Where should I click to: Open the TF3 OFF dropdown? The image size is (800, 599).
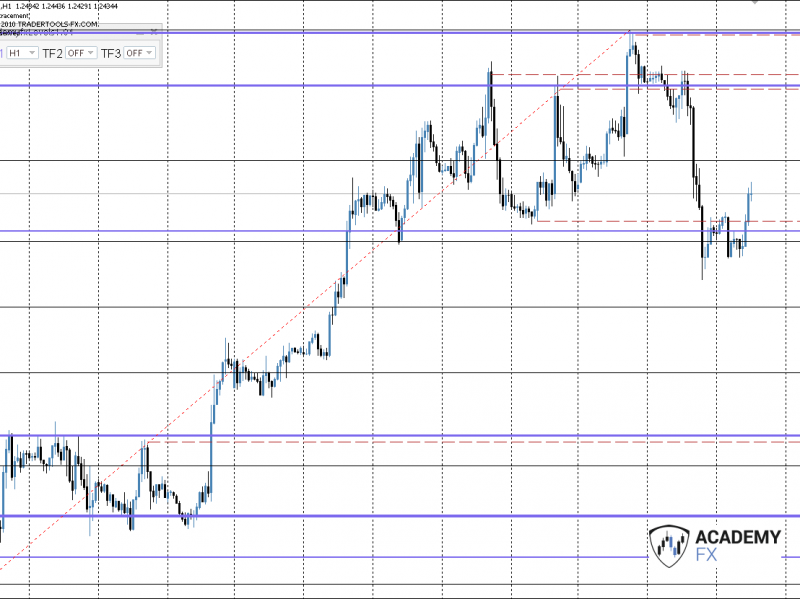click(x=139, y=53)
